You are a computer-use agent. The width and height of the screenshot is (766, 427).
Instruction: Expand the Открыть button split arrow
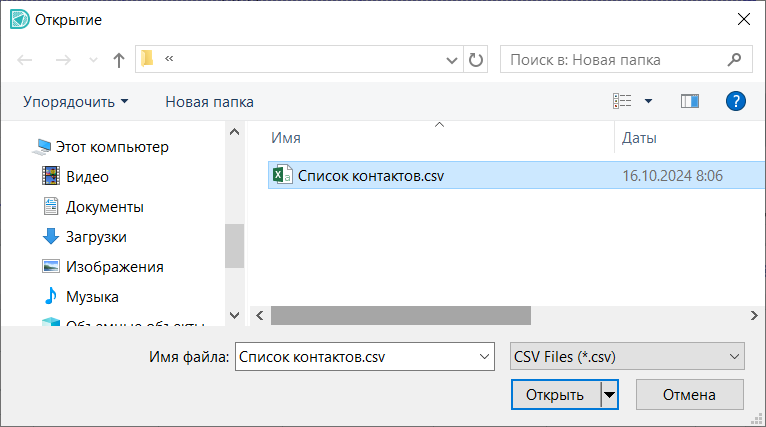pos(610,394)
